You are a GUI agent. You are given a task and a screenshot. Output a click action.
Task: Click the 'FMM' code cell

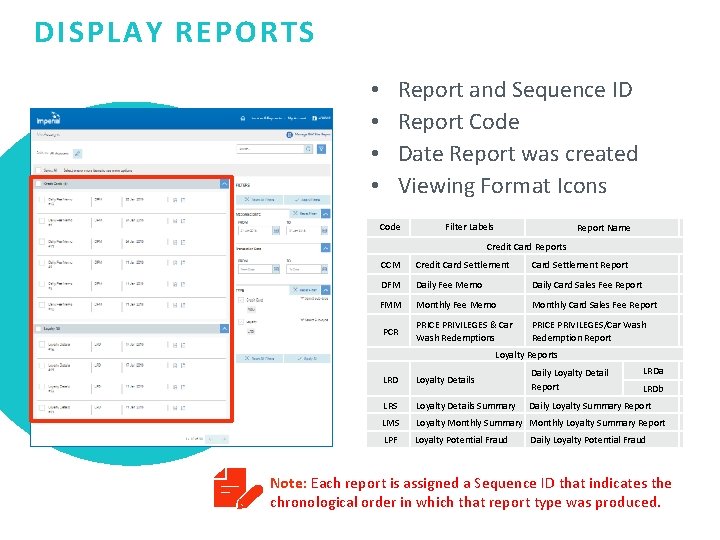[x=390, y=305]
